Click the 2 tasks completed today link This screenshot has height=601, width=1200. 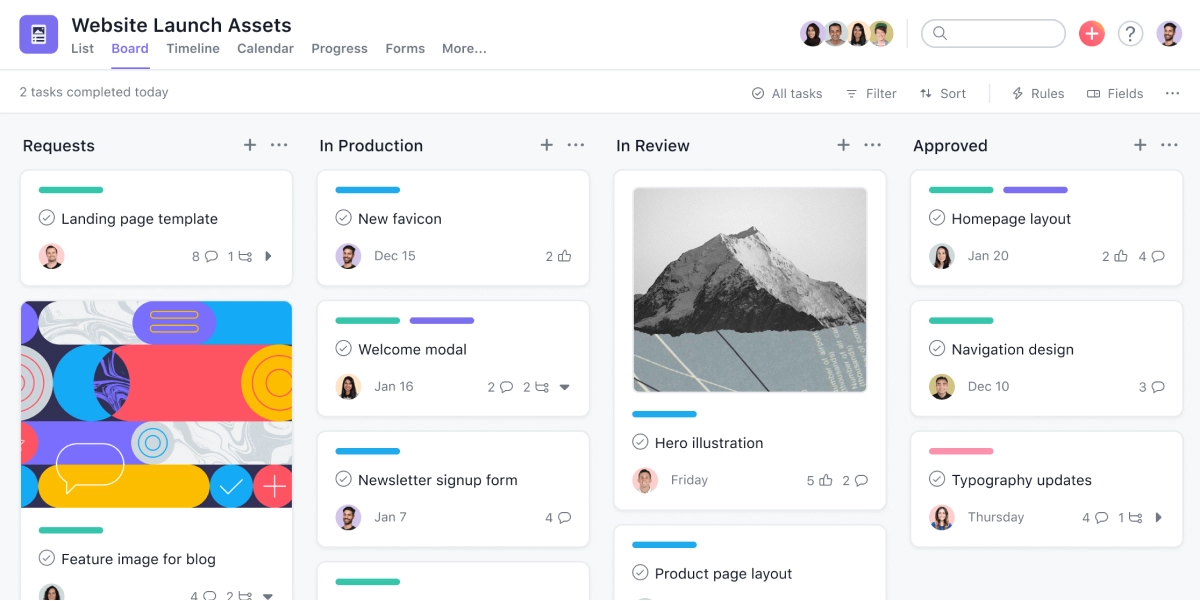pos(94,91)
